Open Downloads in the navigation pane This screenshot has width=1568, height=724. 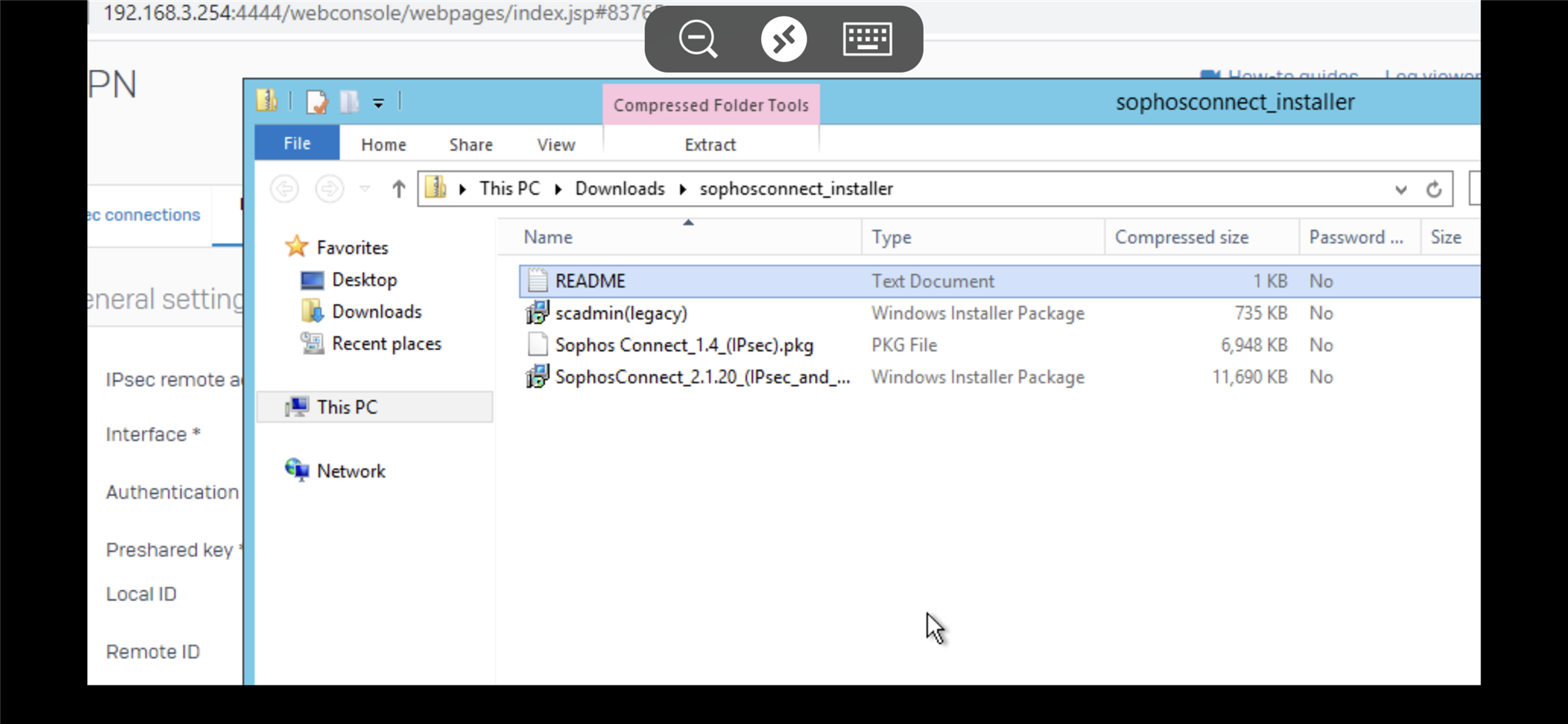pos(376,312)
